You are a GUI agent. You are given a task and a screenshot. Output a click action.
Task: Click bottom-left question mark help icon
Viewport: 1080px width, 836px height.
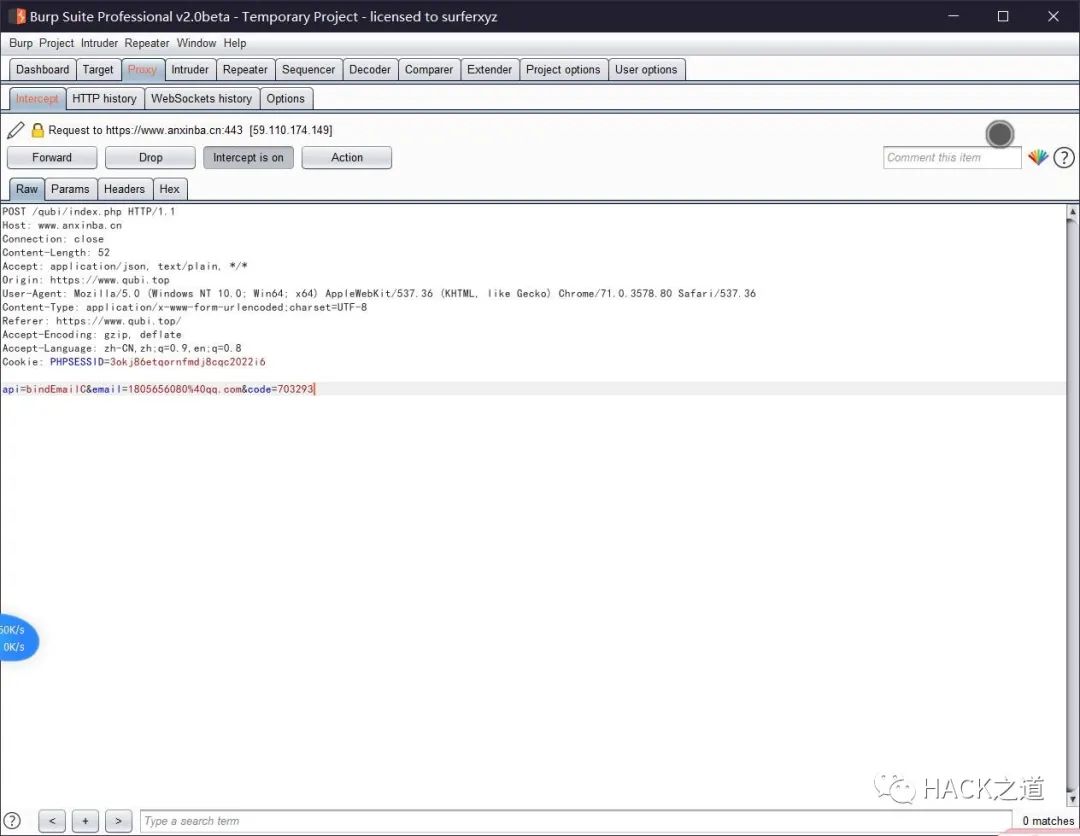click(x=12, y=821)
